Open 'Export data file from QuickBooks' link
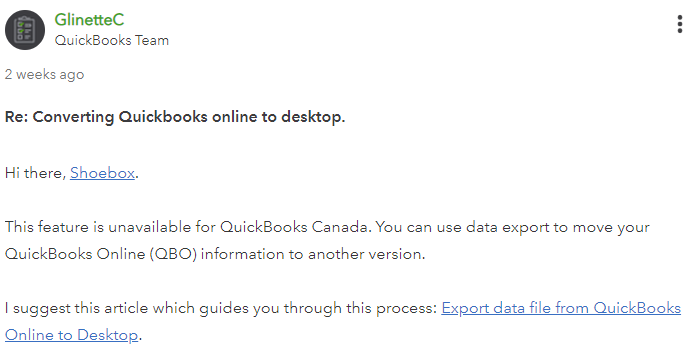Viewport: 695px width, 364px height. point(561,308)
